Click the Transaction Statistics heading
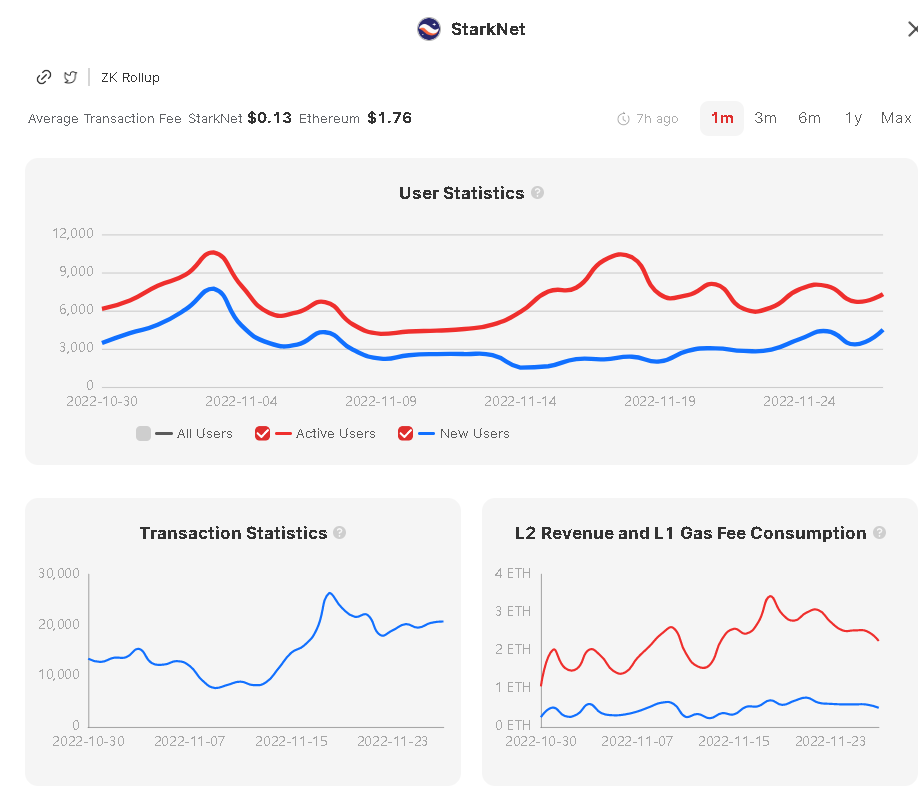918x791 pixels. (x=233, y=533)
